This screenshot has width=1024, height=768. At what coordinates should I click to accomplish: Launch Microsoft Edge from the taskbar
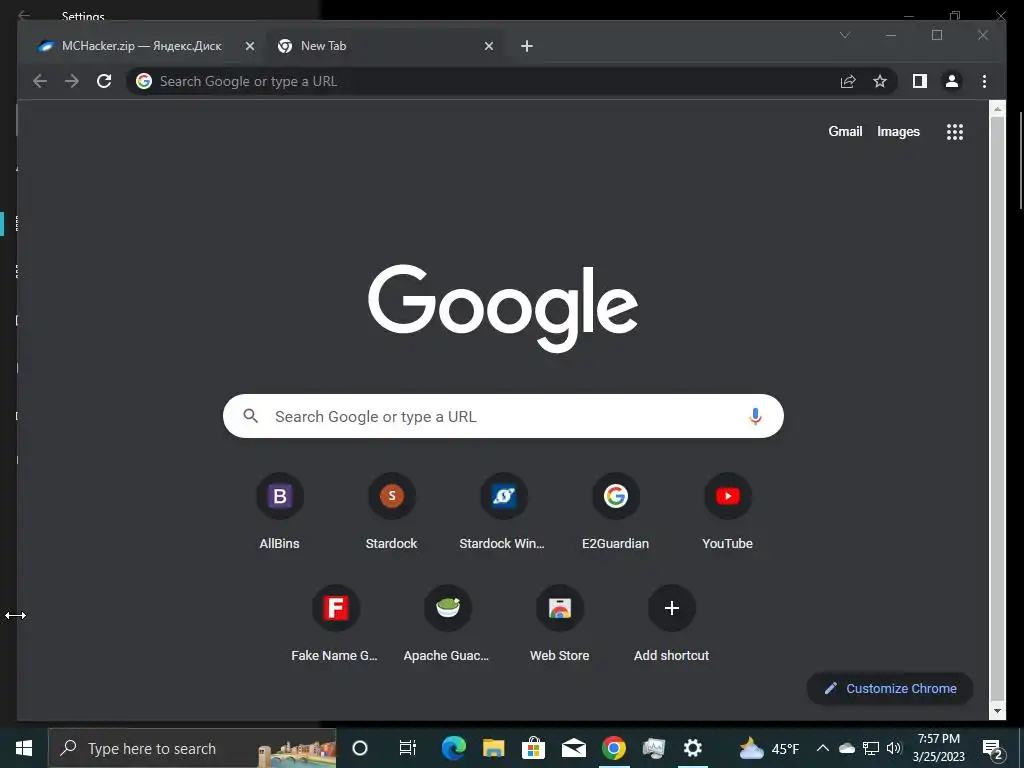coord(453,748)
